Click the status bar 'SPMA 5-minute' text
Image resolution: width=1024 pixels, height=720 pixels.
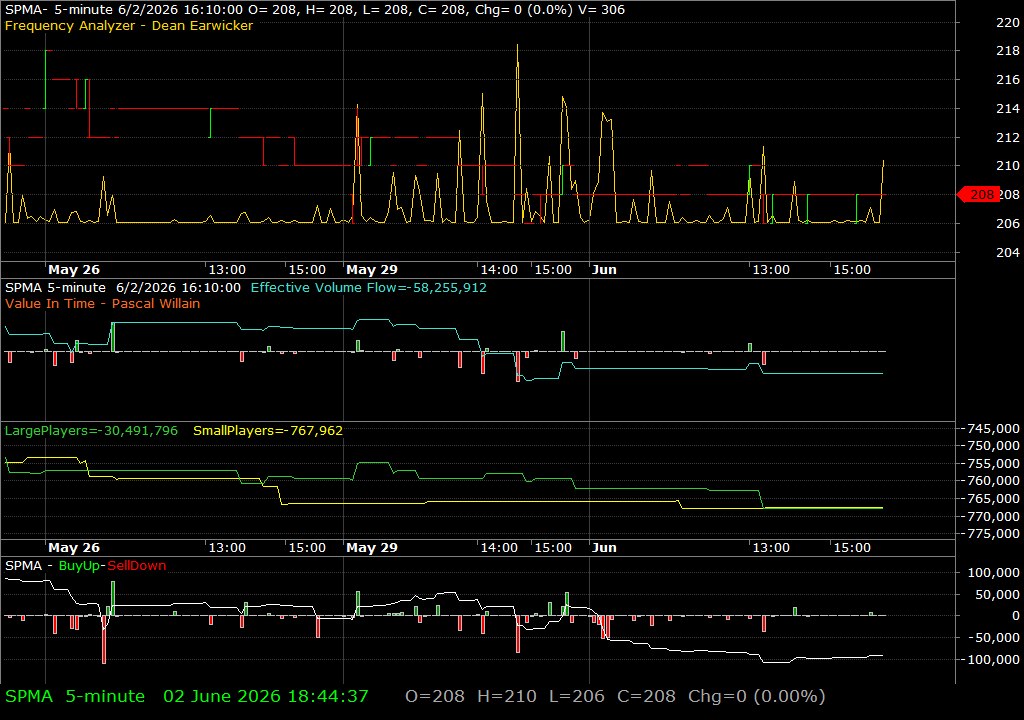point(75,696)
